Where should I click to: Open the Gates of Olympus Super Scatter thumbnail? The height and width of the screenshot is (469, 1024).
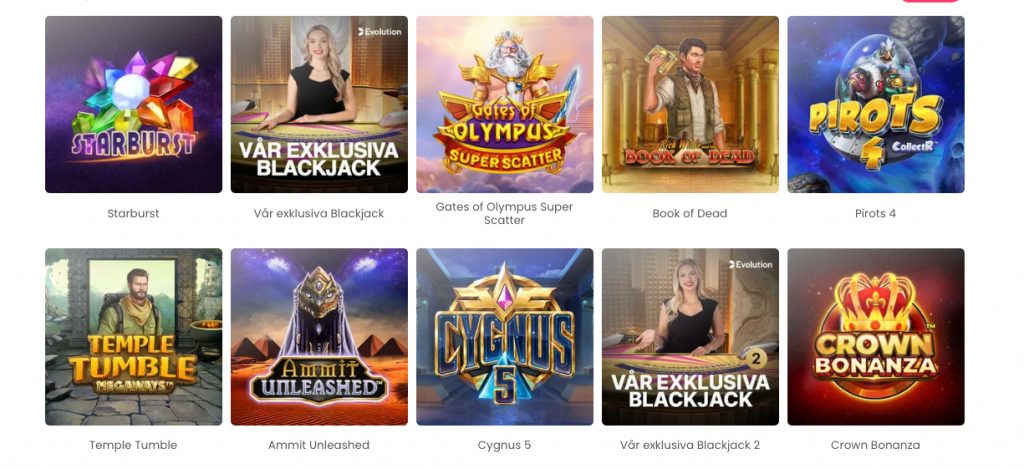pos(504,105)
